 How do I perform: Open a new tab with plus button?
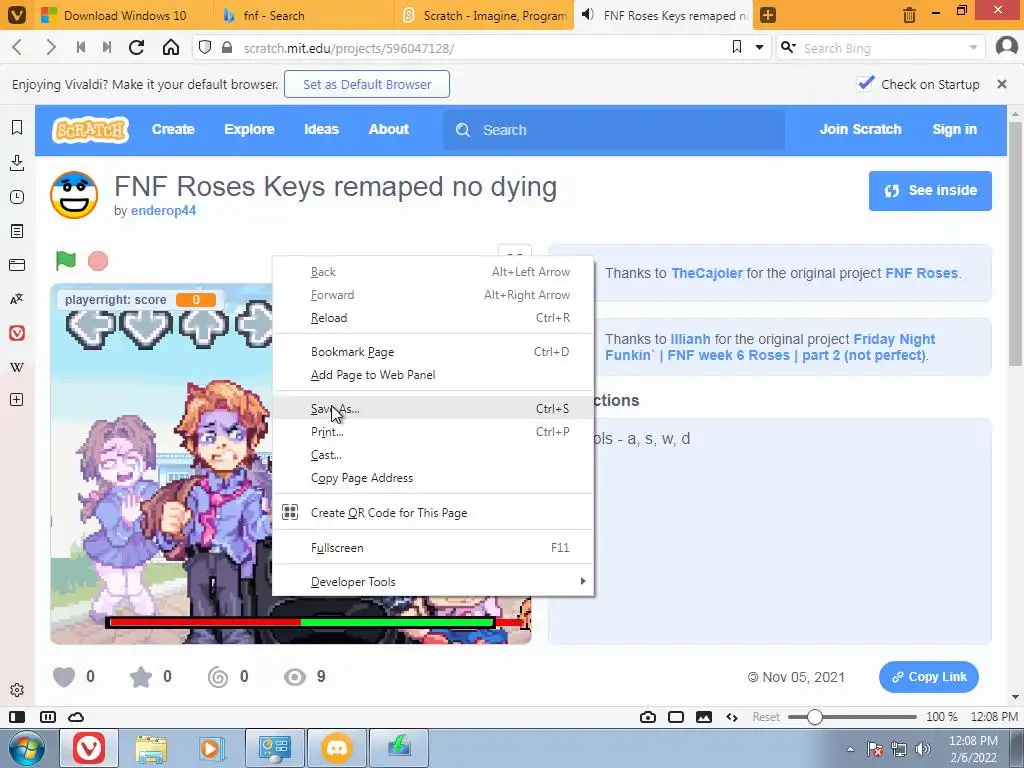pyautogui.click(x=768, y=15)
